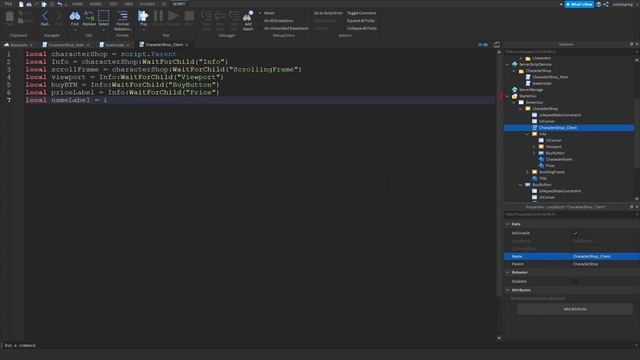Click the pop-out editor window icon
Screen dimensions: 640x360
[497, 44]
